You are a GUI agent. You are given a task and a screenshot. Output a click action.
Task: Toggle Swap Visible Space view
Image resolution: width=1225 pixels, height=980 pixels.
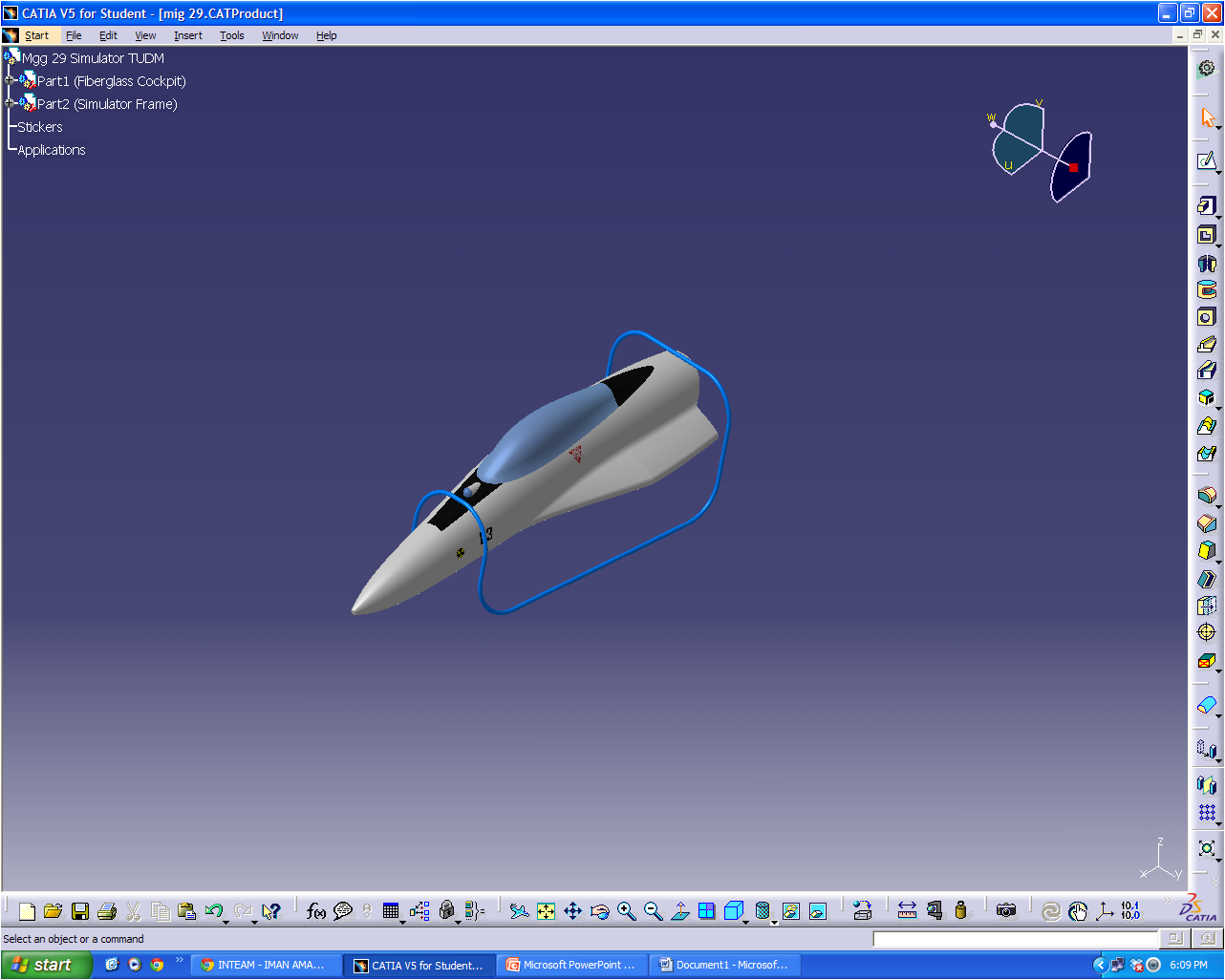point(817,911)
